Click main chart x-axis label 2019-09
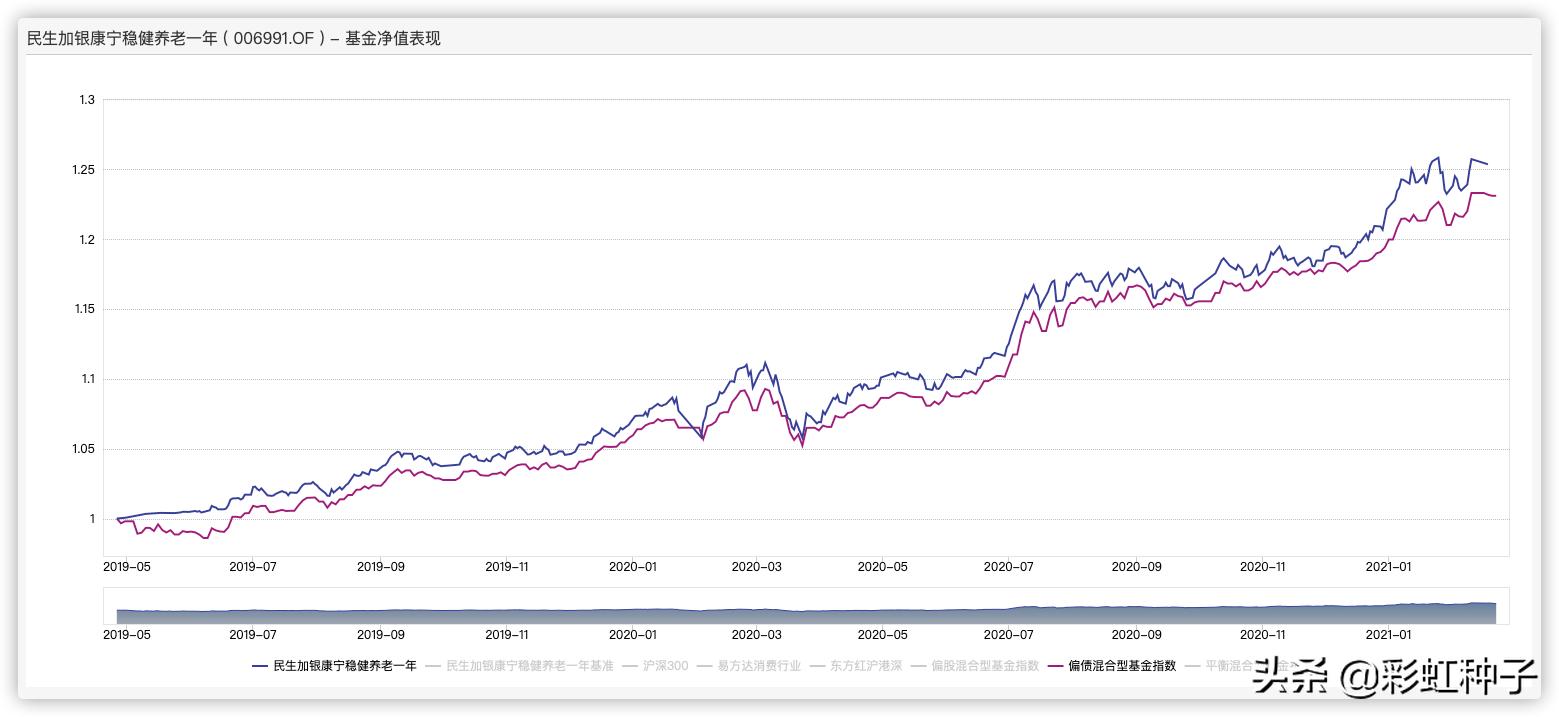1559x717 pixels. pyautogui.click(x=380, y=567)
